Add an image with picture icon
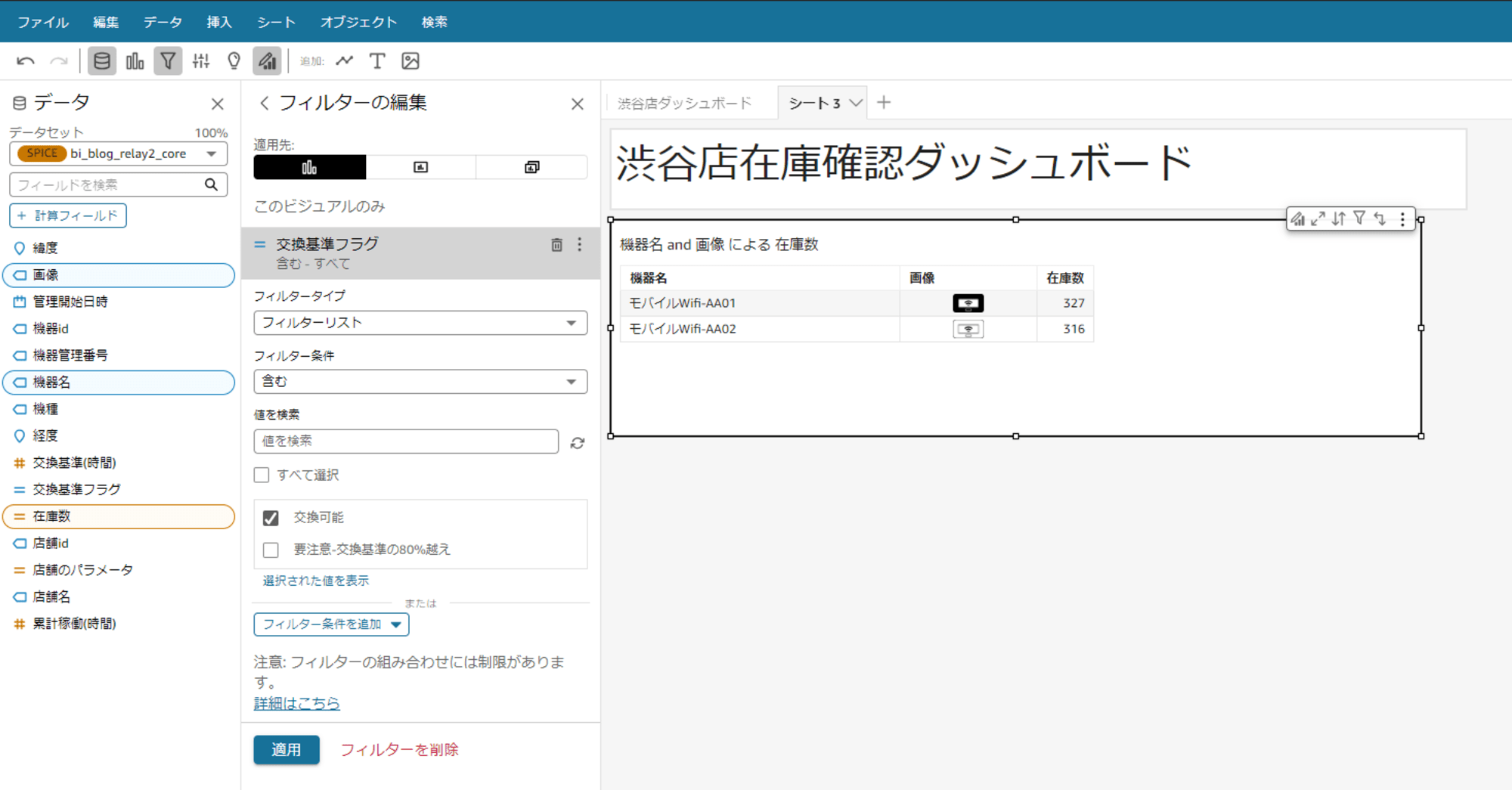The image size is (1512, 790). tap(411, 61)
